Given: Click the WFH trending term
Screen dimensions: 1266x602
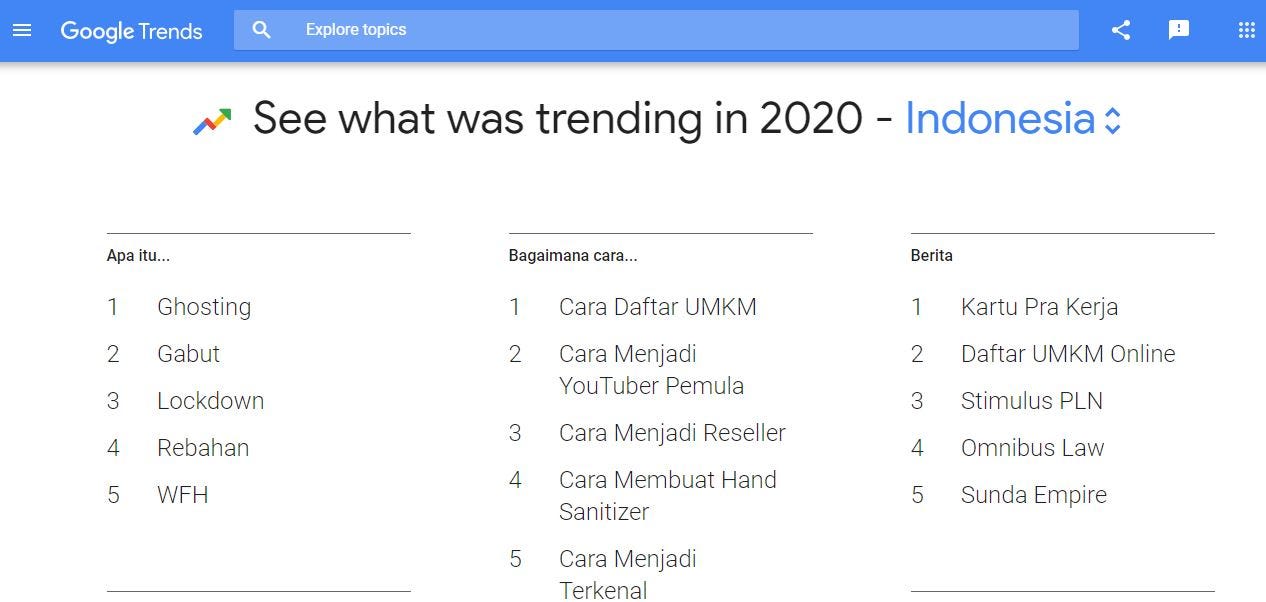Looking at the screenshot, I should [x=183, y=495].
